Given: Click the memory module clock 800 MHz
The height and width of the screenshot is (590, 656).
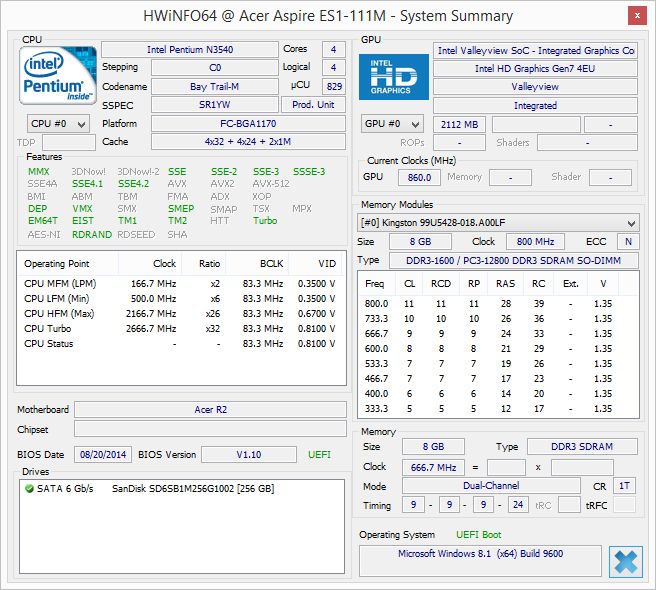Looking at the screenshot, I should click(536, 242).
